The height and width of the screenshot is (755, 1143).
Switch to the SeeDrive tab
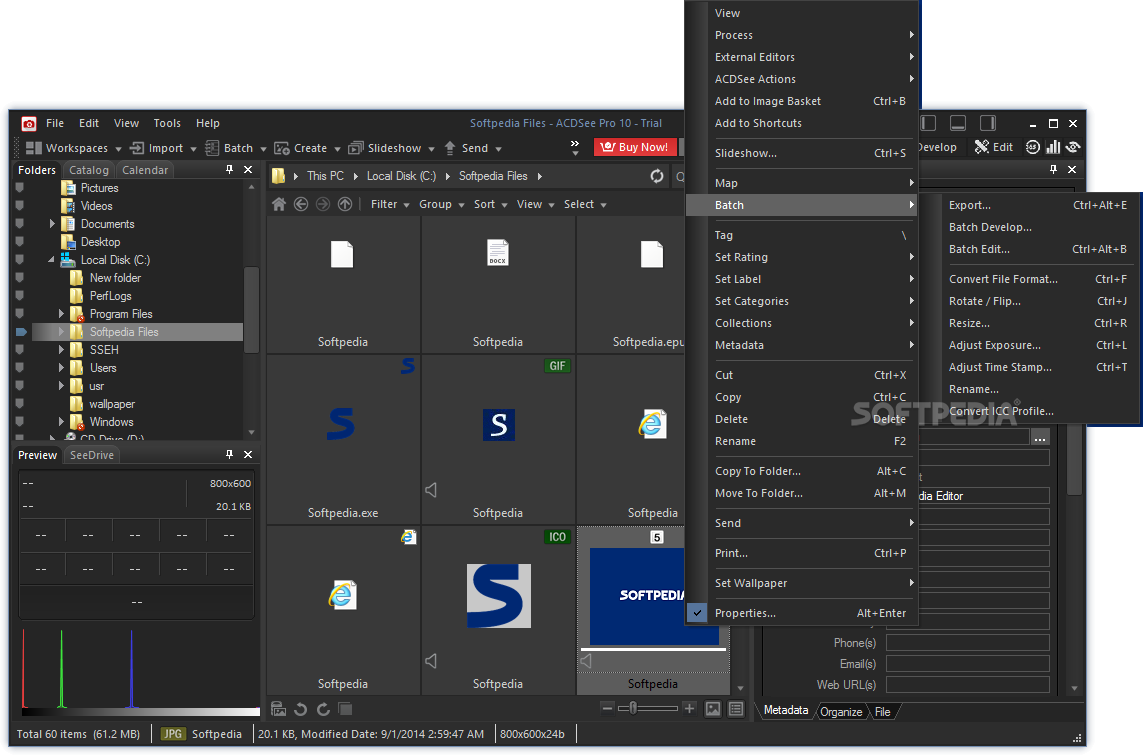pos(92,455)
